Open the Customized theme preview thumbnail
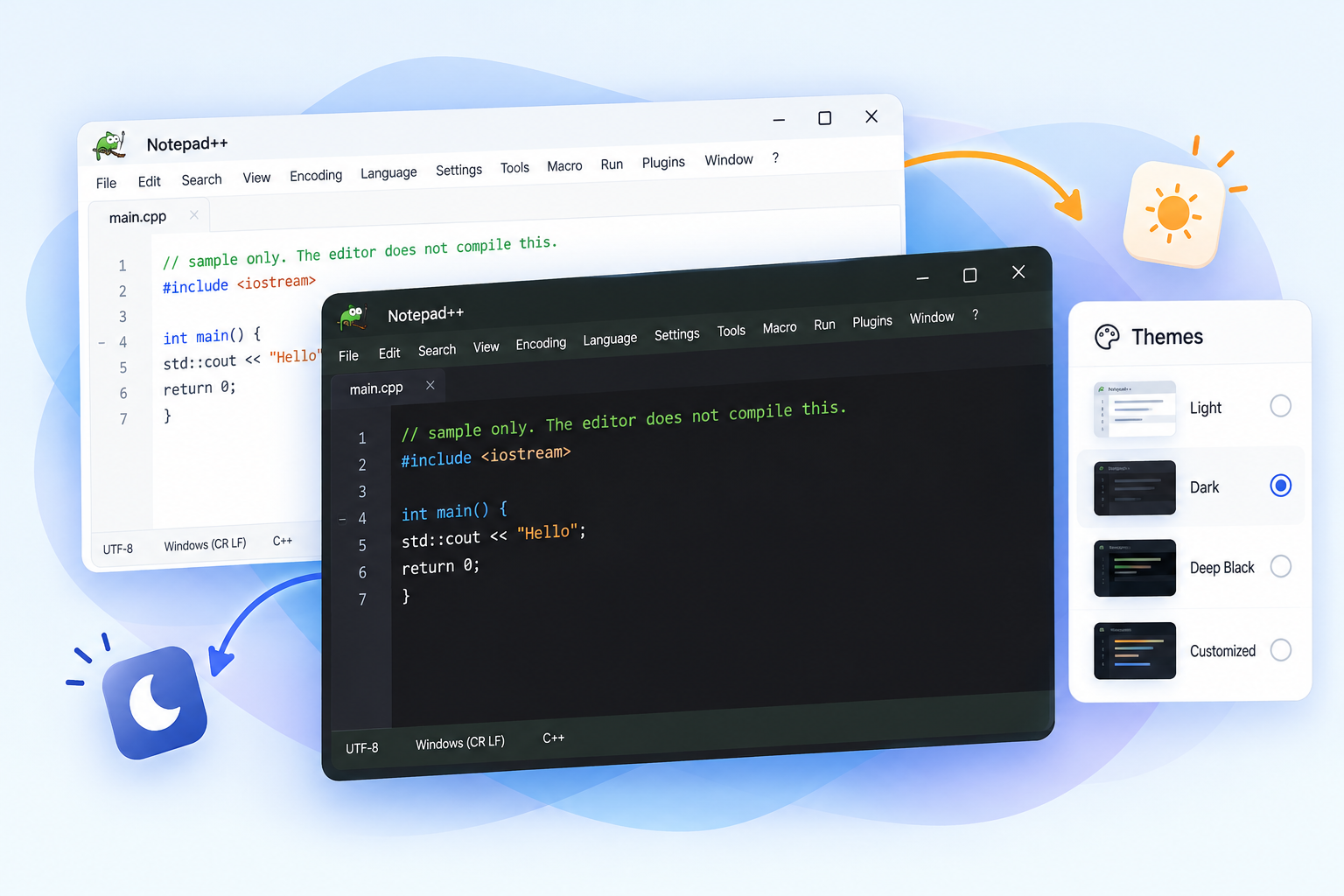The height and width of the screenshot is (896, 1344). coord(1135,651)
